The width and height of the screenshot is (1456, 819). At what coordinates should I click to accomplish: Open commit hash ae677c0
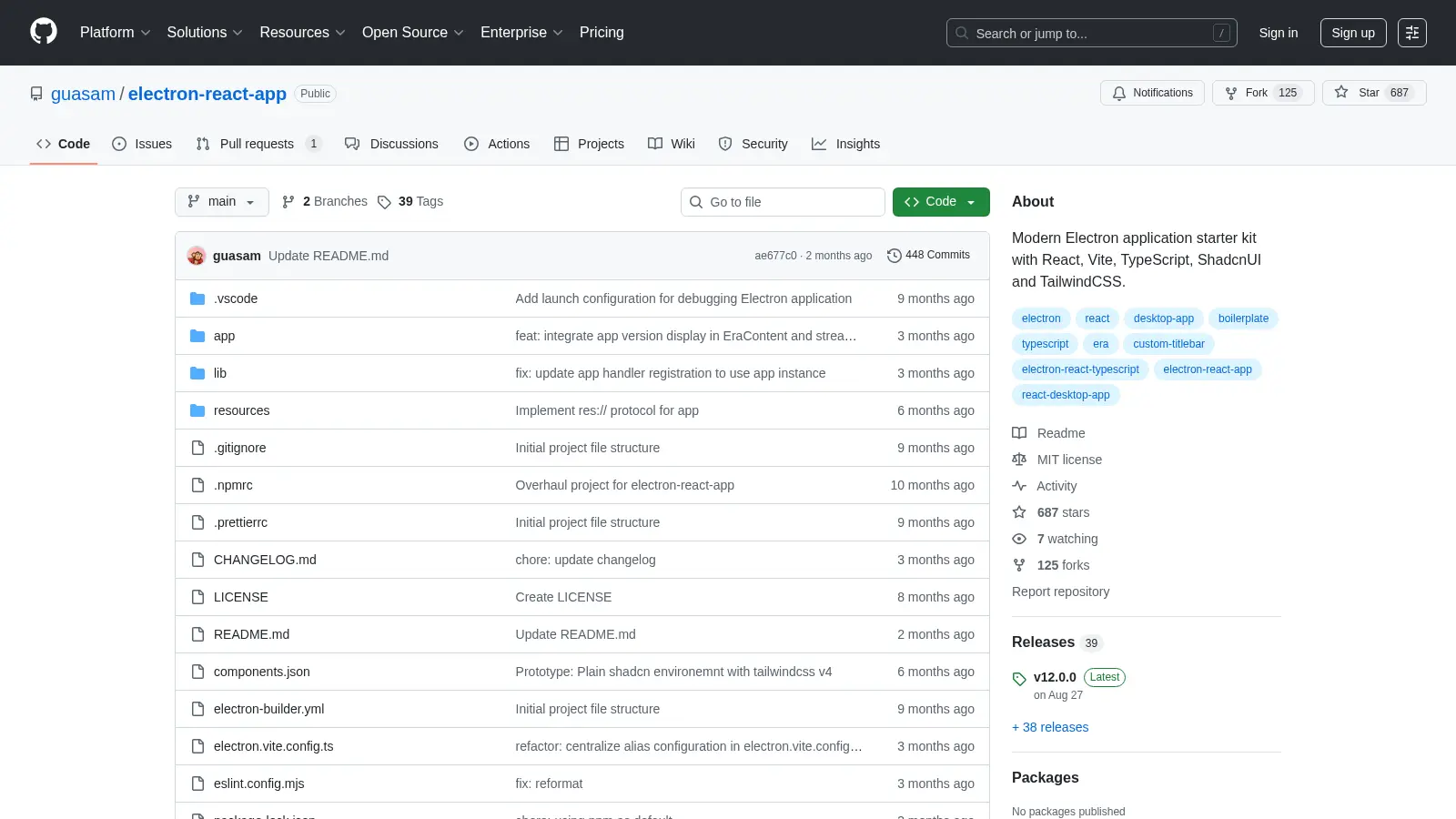[x=775, y=256]
